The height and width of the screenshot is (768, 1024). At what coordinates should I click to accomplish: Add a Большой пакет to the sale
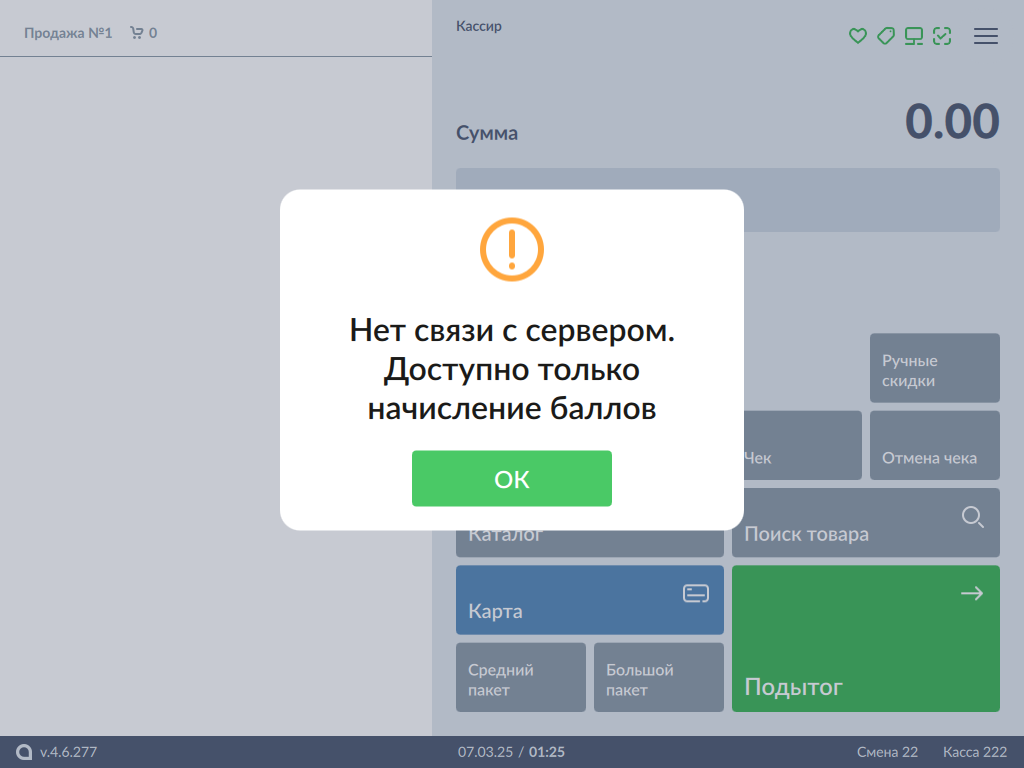(658, 678)
